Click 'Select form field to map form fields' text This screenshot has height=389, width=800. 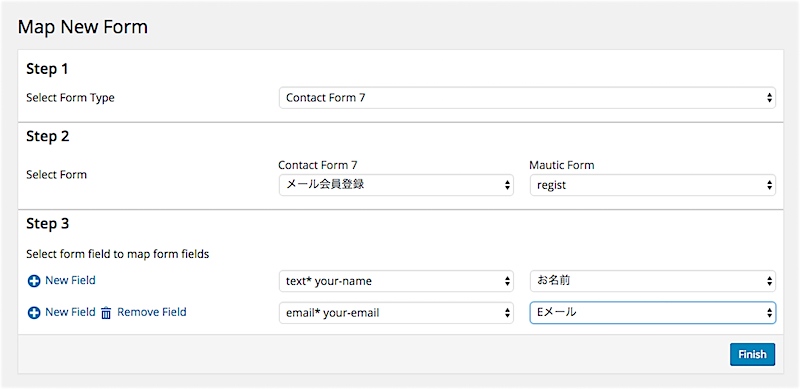(x=118, y=254)
